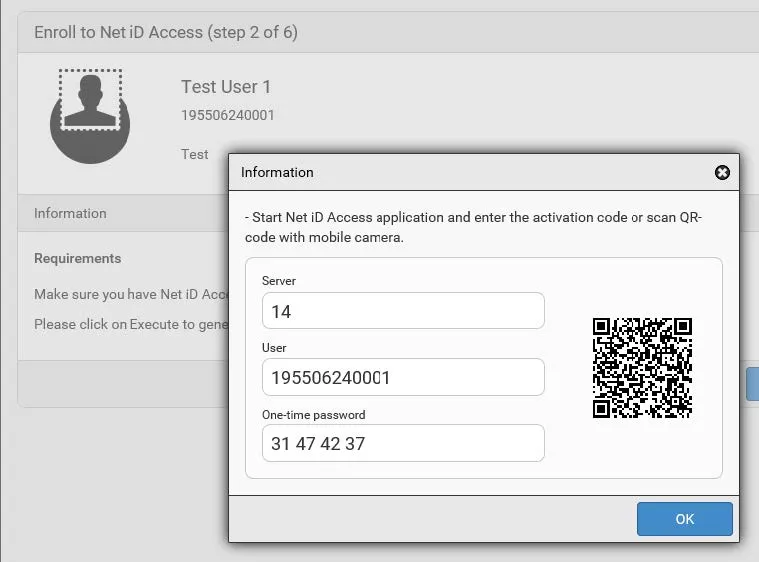
Task: Click the Information section header behind the dialog
Action: coord(70,213)
